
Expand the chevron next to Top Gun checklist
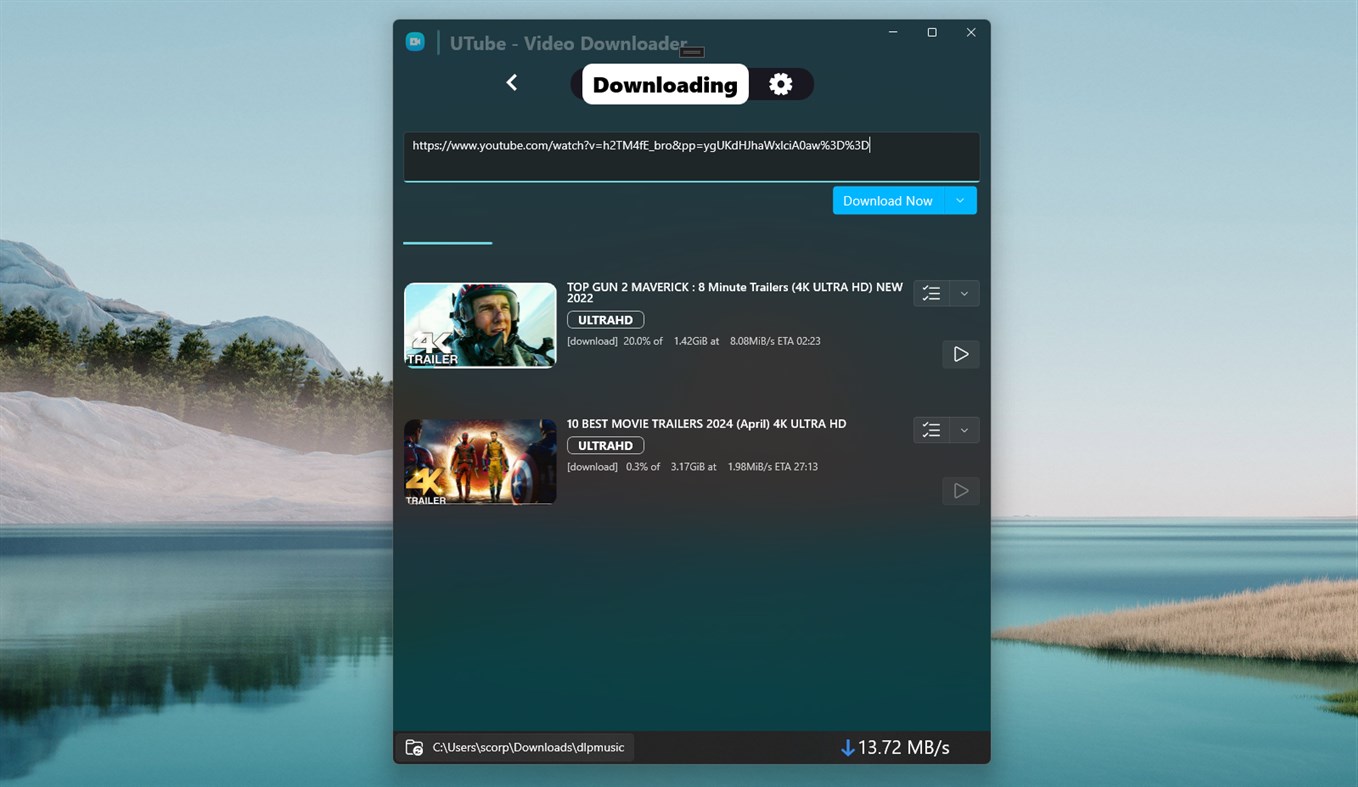(962, 293)
